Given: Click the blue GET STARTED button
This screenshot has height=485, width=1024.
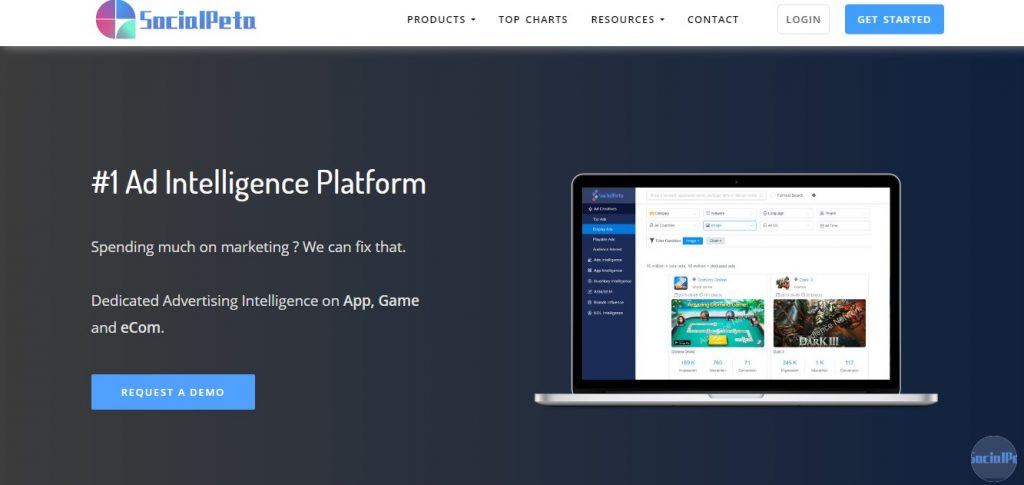Looking at the screenshot, I should tap(894, 20).
